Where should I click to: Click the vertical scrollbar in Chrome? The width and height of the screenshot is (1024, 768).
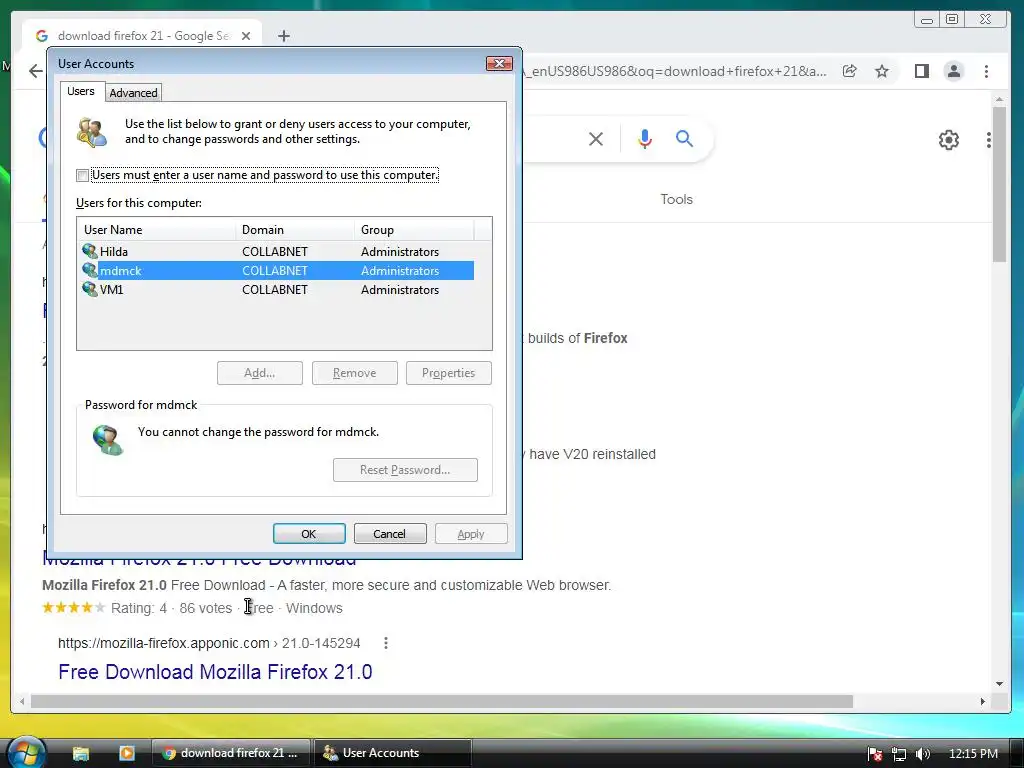pos(999,184)
